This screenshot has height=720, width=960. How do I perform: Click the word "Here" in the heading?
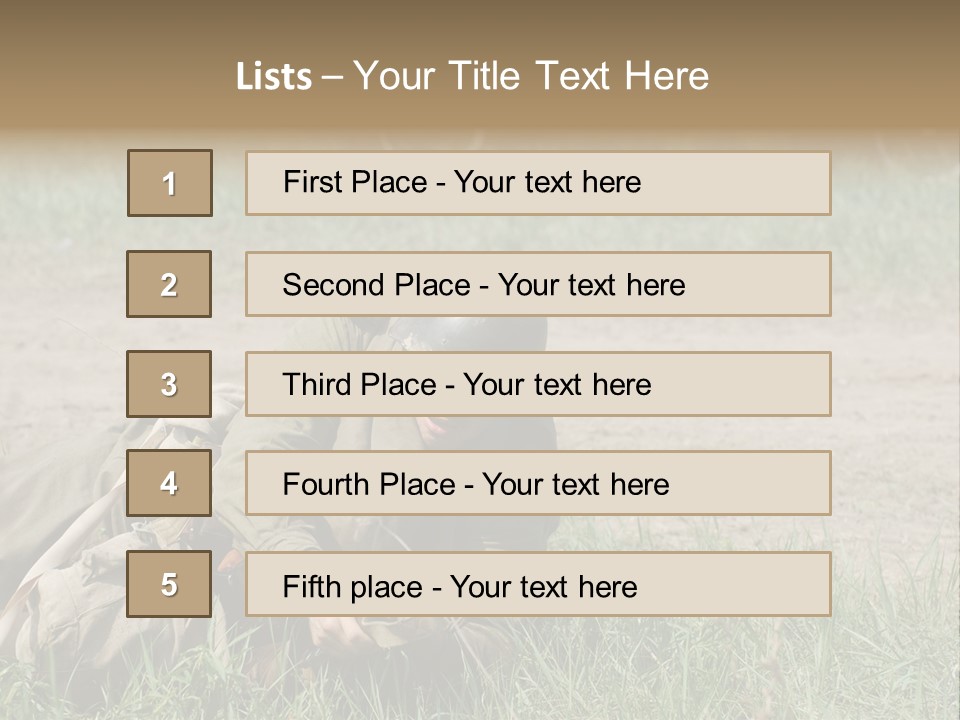[666, 77]
